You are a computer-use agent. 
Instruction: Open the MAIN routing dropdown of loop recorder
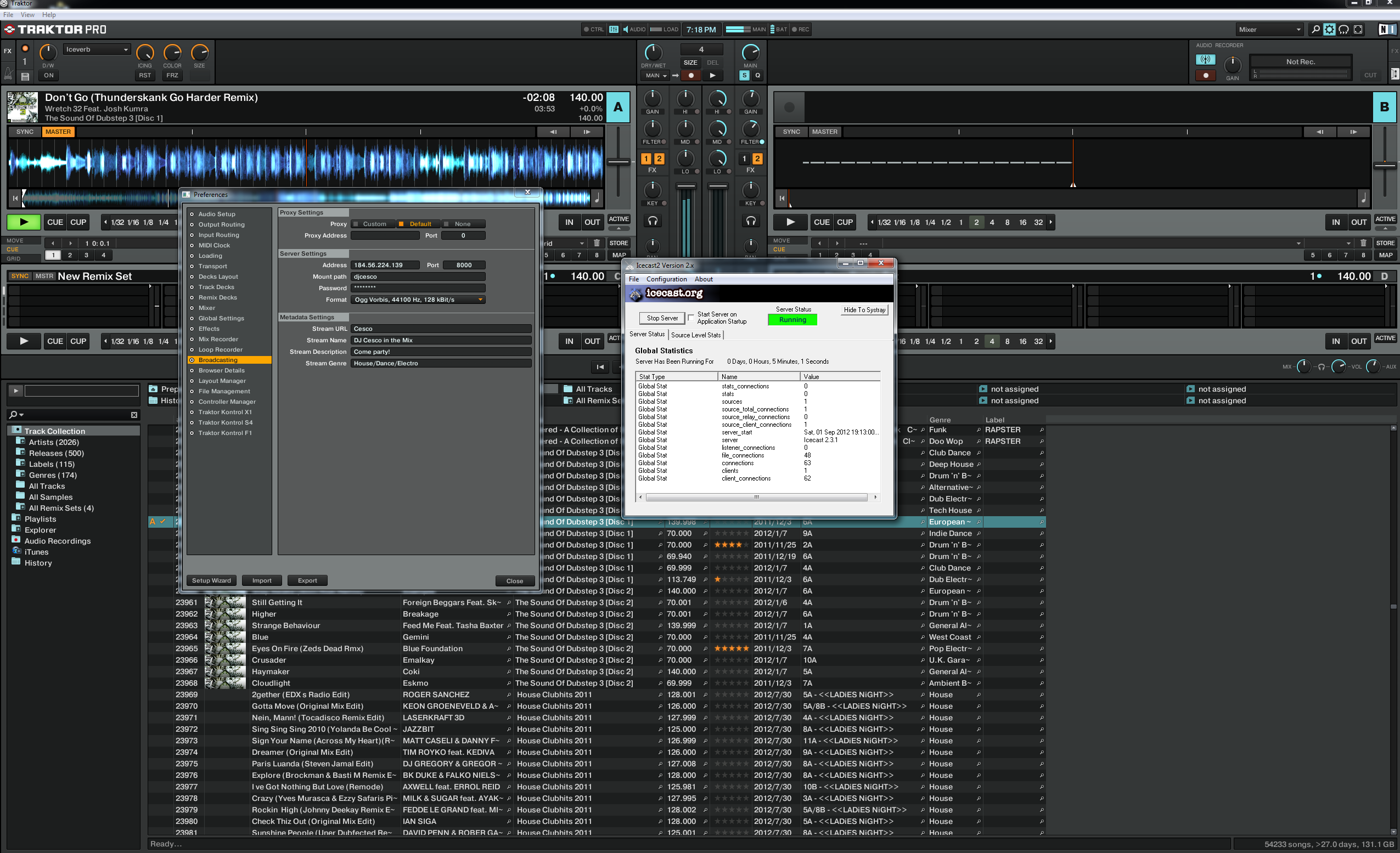pos(656,76)
